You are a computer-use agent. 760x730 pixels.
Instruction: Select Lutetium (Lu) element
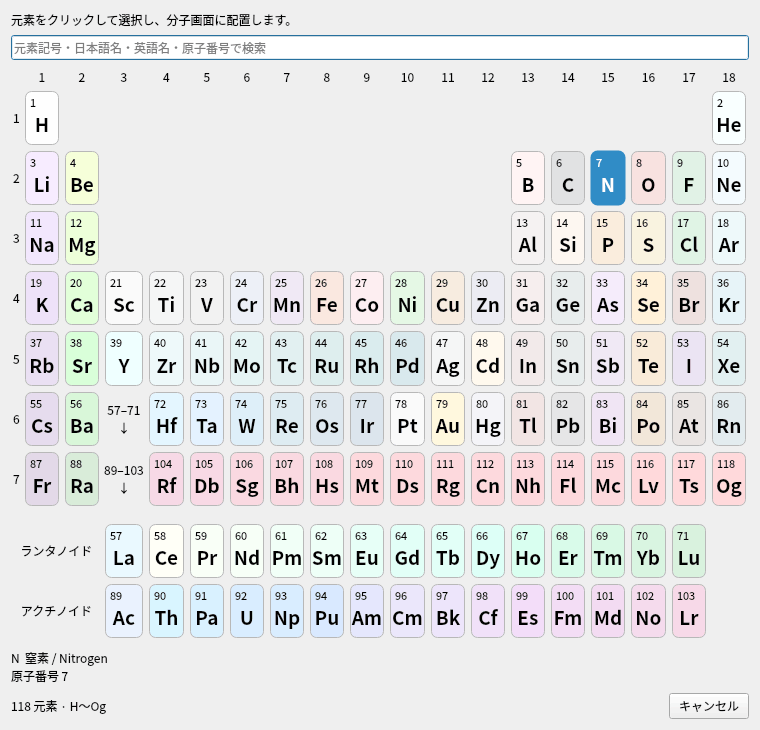point(689,551)
